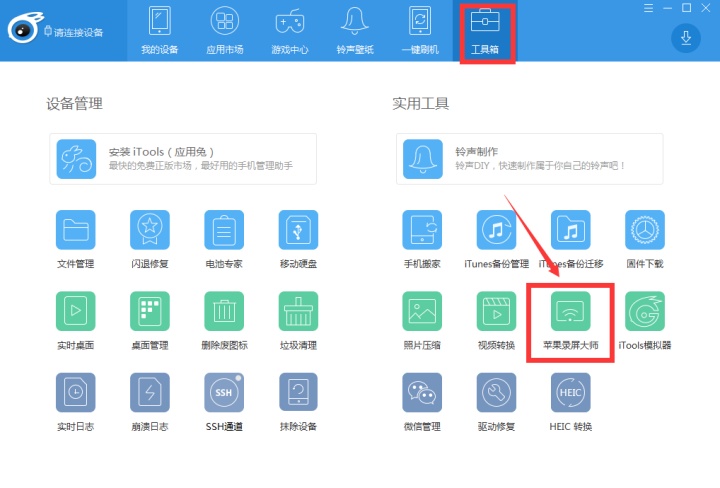The height and width of the screenshot is (488, 720).
Task: Click the 安装 iTools (应用兔) banner
Action: (183, 159)
